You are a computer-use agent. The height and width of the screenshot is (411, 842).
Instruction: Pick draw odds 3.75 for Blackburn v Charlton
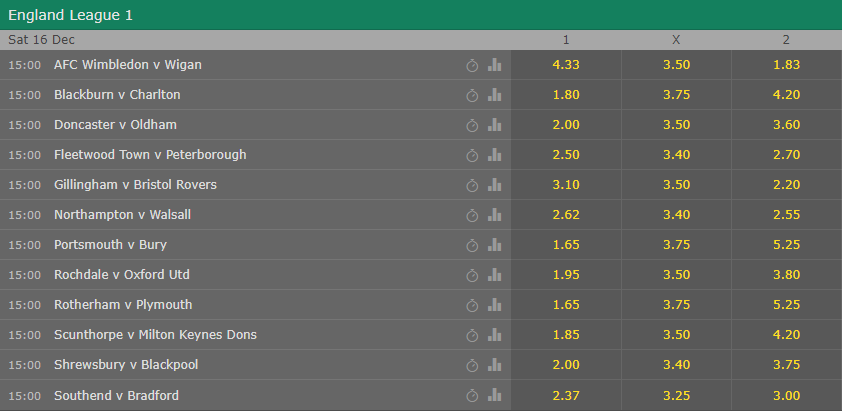coord(676,95)
